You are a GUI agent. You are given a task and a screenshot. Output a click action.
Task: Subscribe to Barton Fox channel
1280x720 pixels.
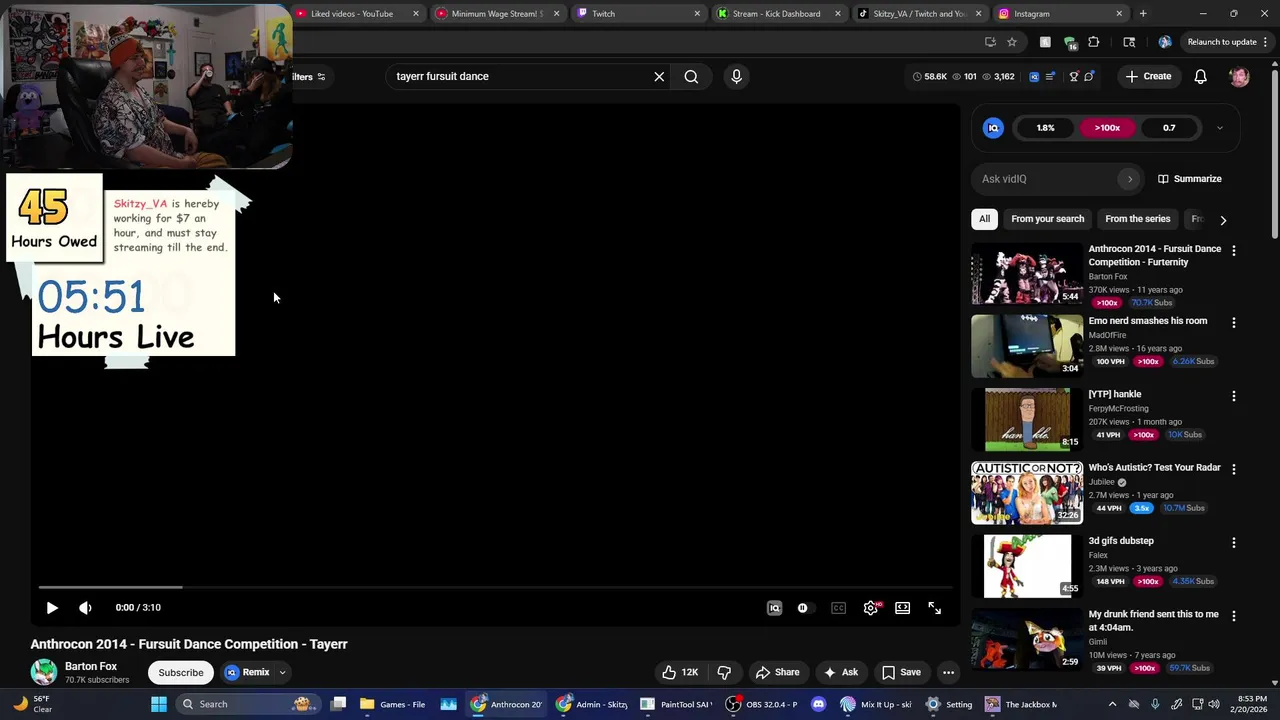pos(181,672)
